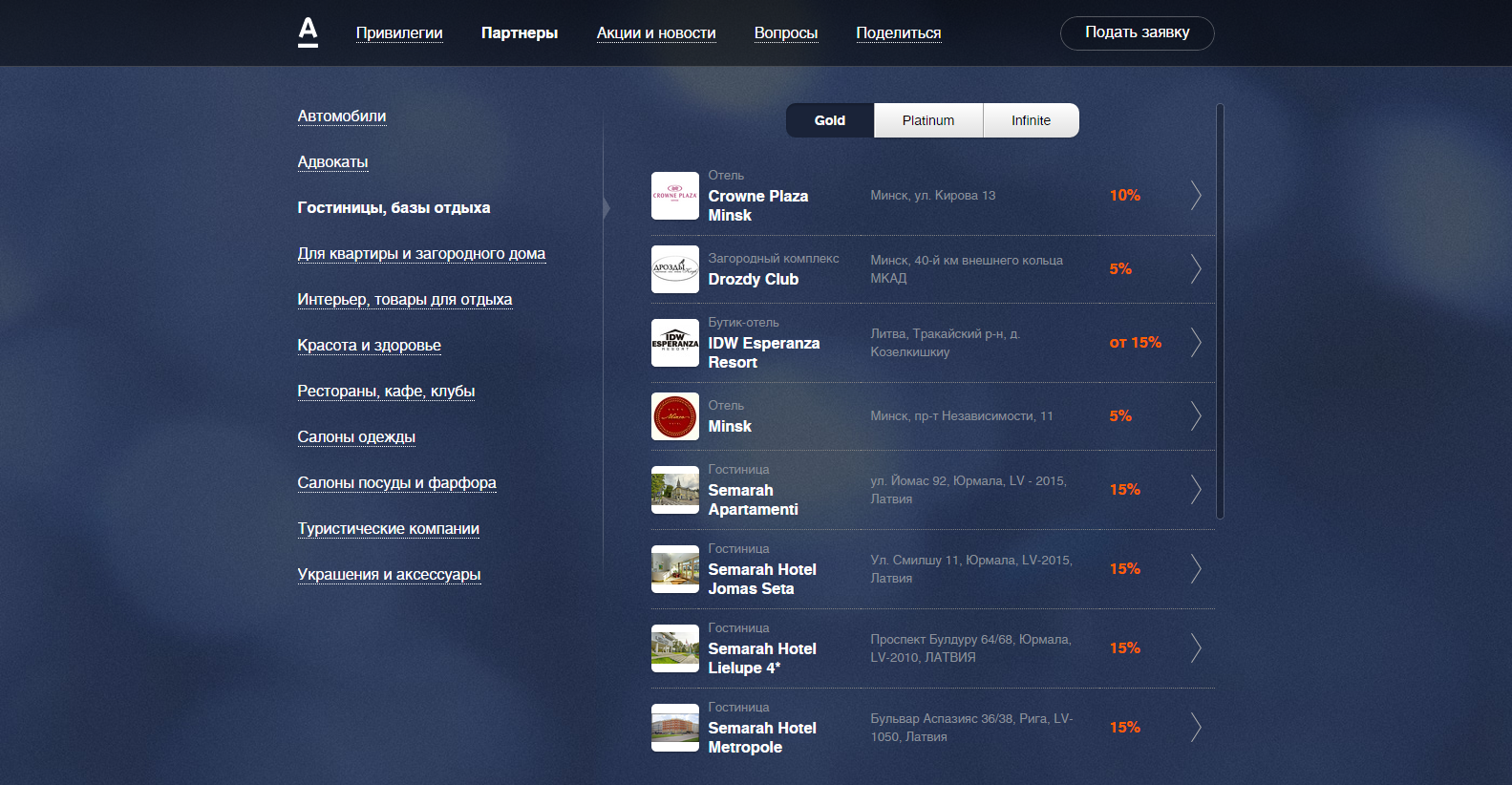Open the Рестораны, кафе, клубы category
This screenshot has width=1512, height=785.
386,392
